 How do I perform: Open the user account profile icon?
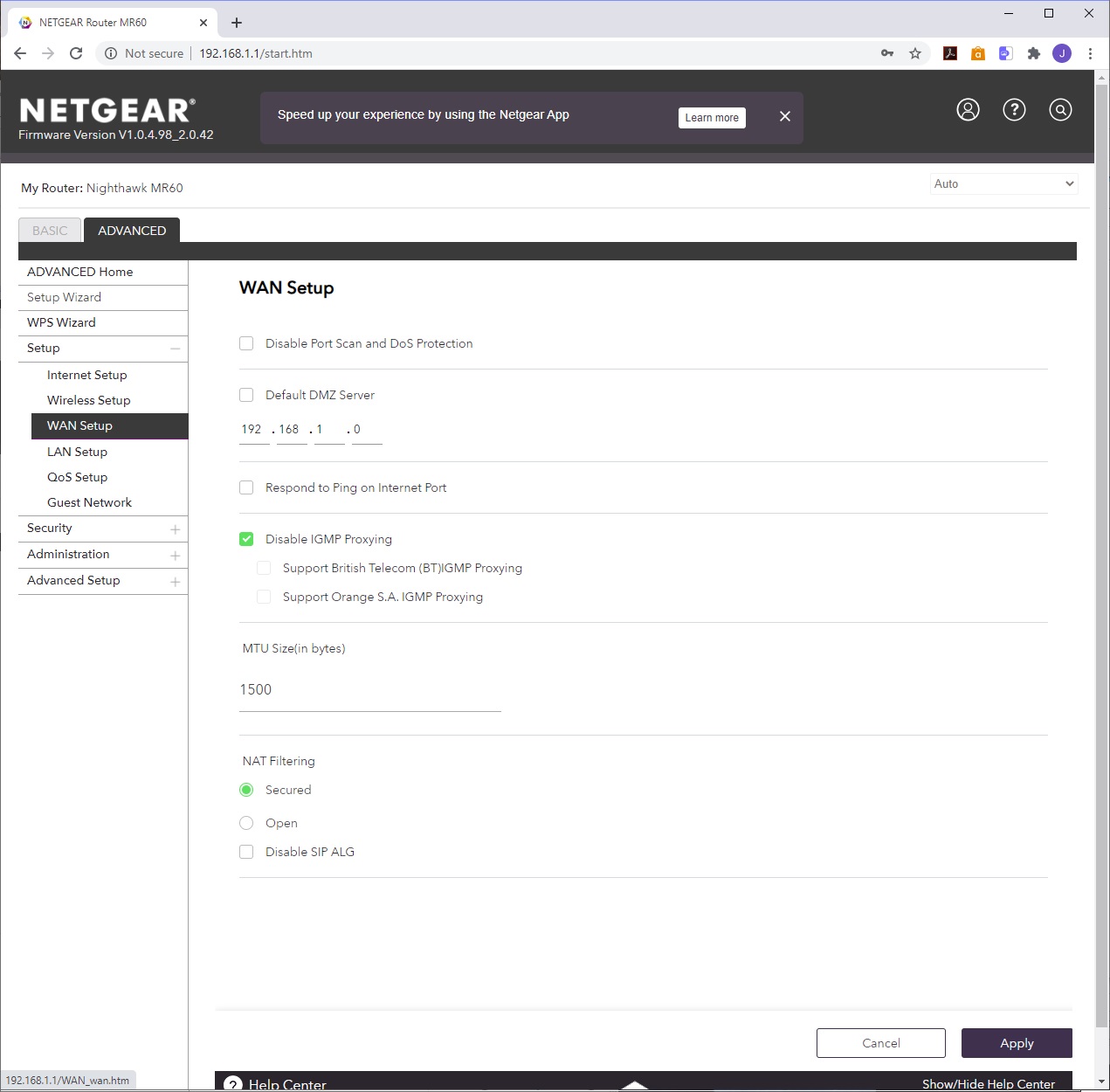(968, 110)
